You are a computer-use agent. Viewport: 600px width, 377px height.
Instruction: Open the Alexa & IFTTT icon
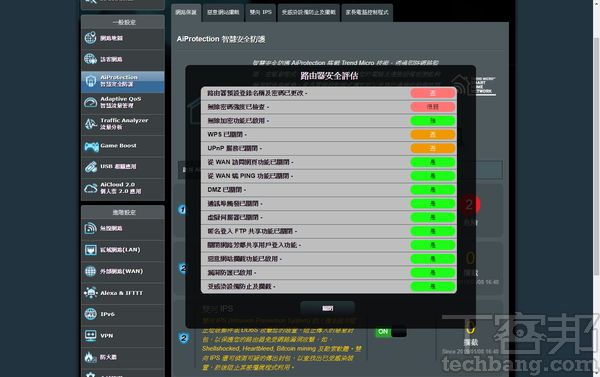pyautogui.click(x=91, y=293)
